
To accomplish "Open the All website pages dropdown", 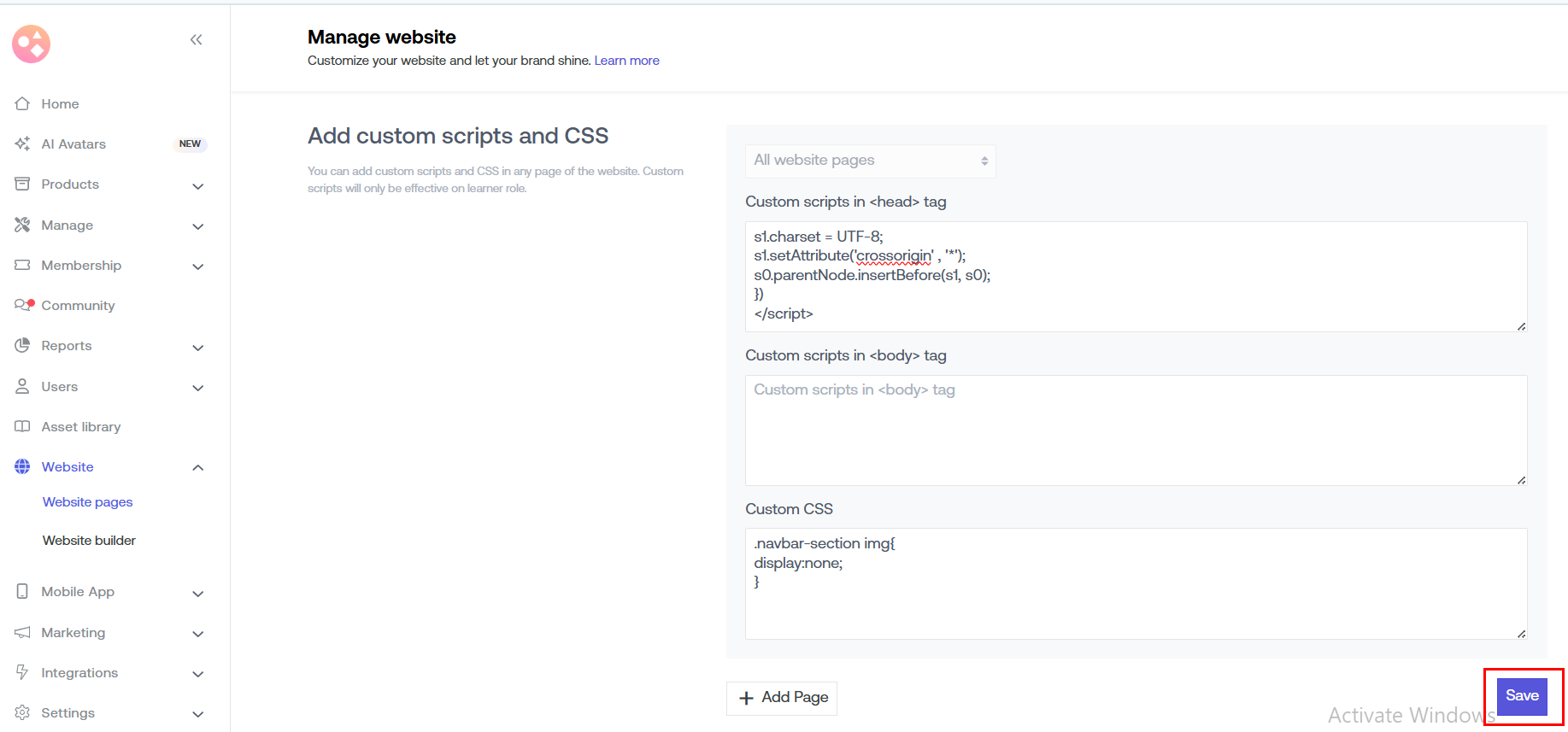I will 870,161.
